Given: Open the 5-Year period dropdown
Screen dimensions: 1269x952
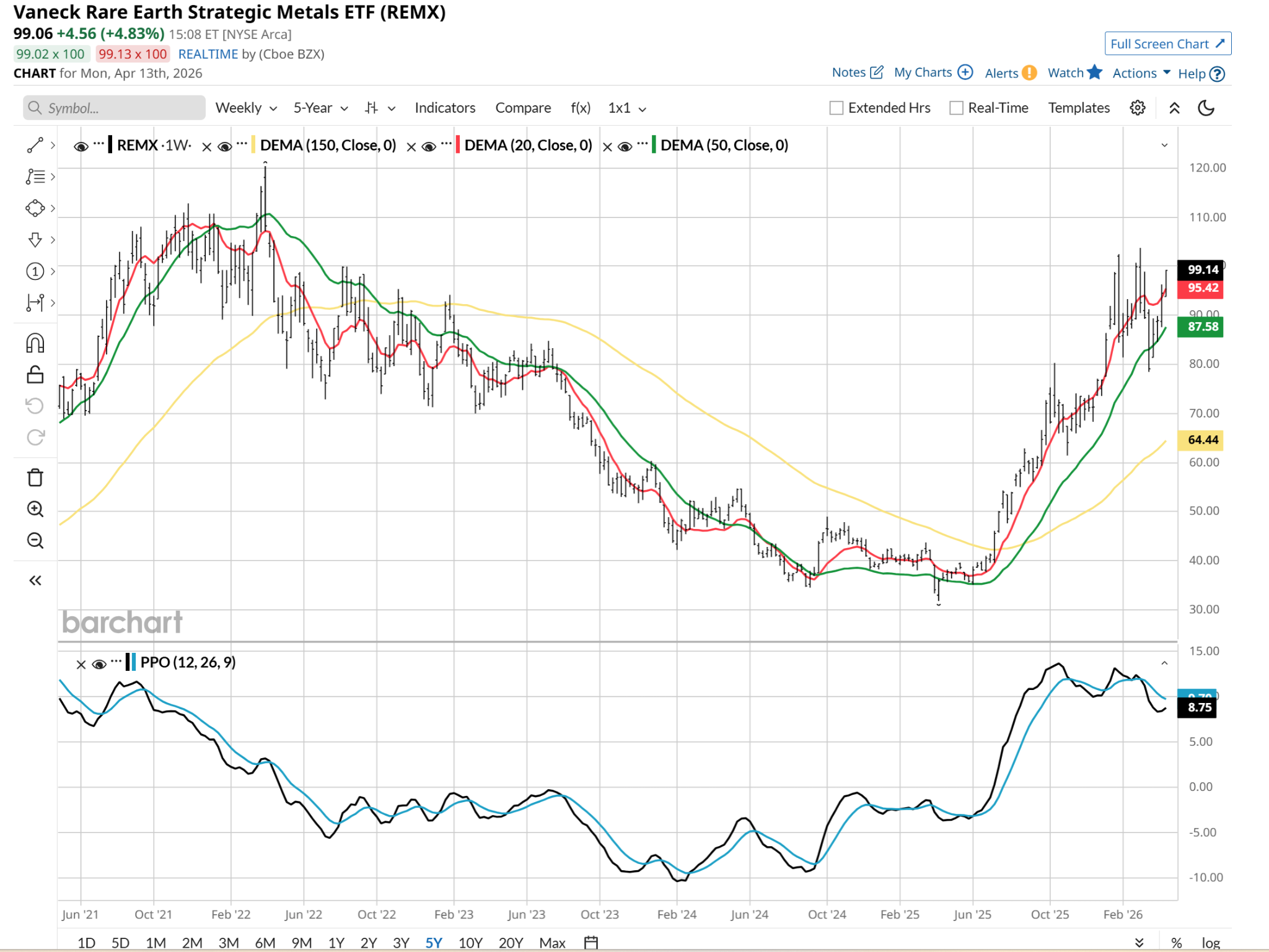Looking at the screenshot, I should 320,108.
